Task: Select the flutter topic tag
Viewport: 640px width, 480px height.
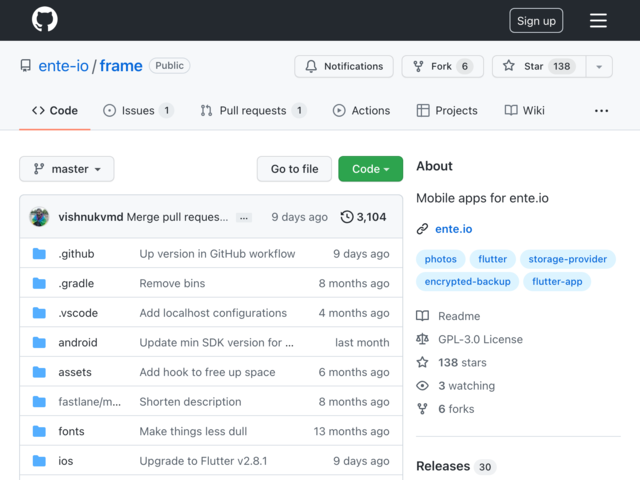Action: pos(492,259)
